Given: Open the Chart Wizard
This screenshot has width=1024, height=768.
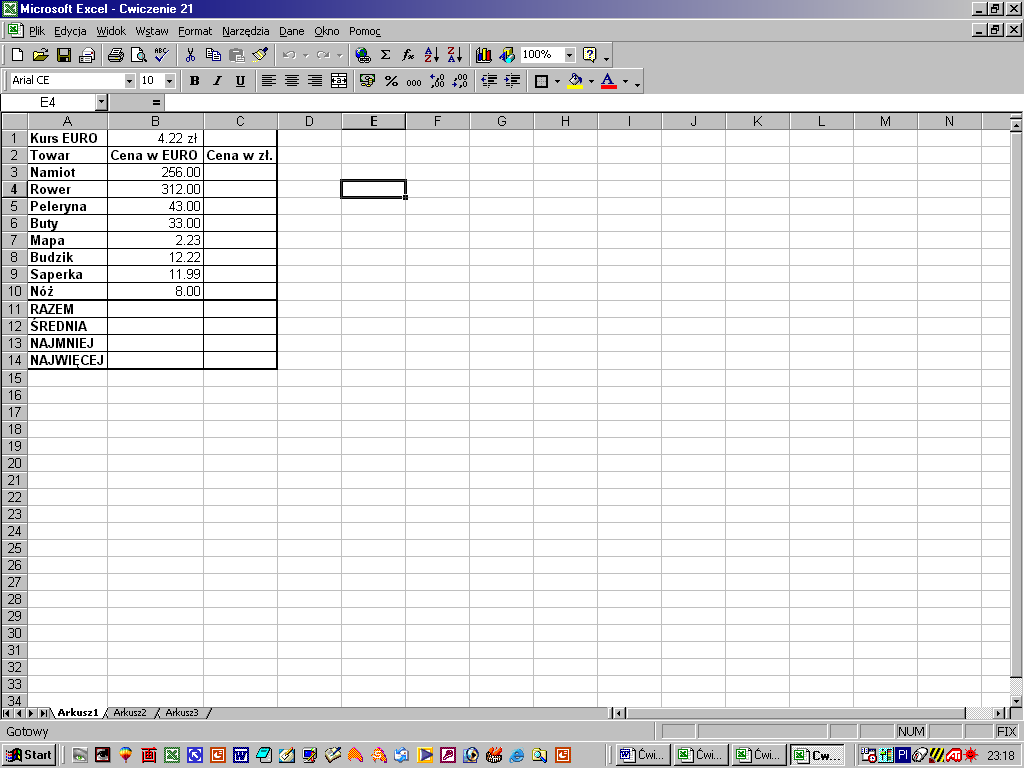Looking at the screenshot, I should [x=484, y=55].
